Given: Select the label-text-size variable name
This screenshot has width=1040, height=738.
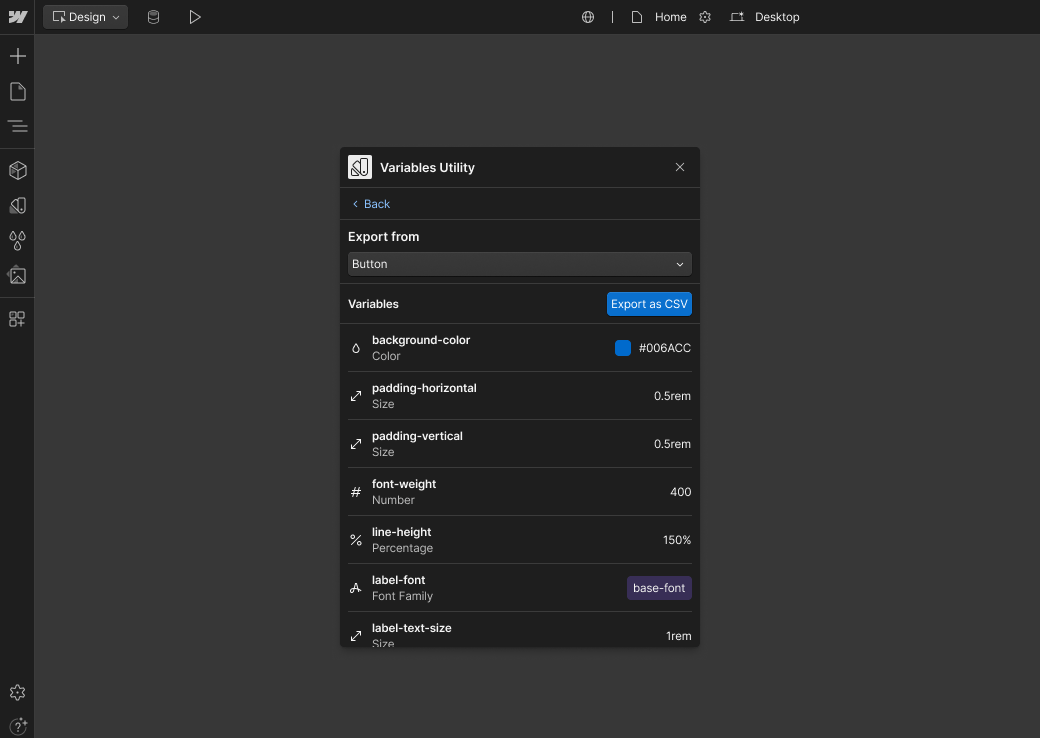Looking at the screenshot, I should 412,628.
